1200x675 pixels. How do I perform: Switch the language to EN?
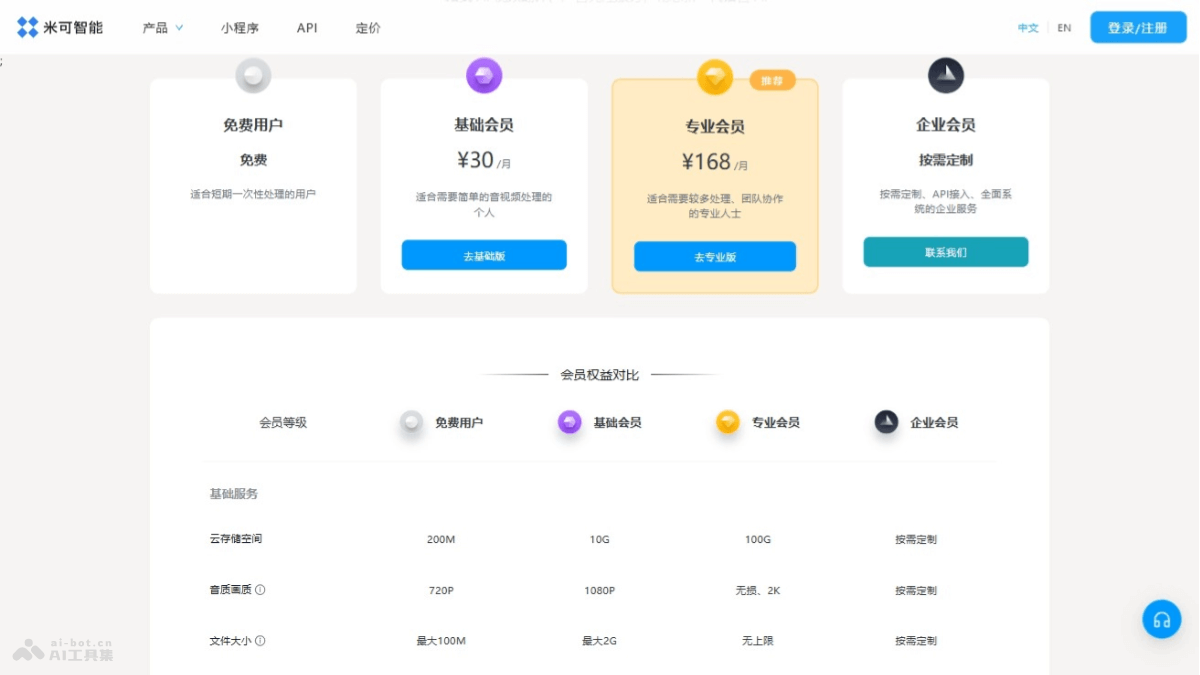pyautogui.click(x=1064, y=28)
